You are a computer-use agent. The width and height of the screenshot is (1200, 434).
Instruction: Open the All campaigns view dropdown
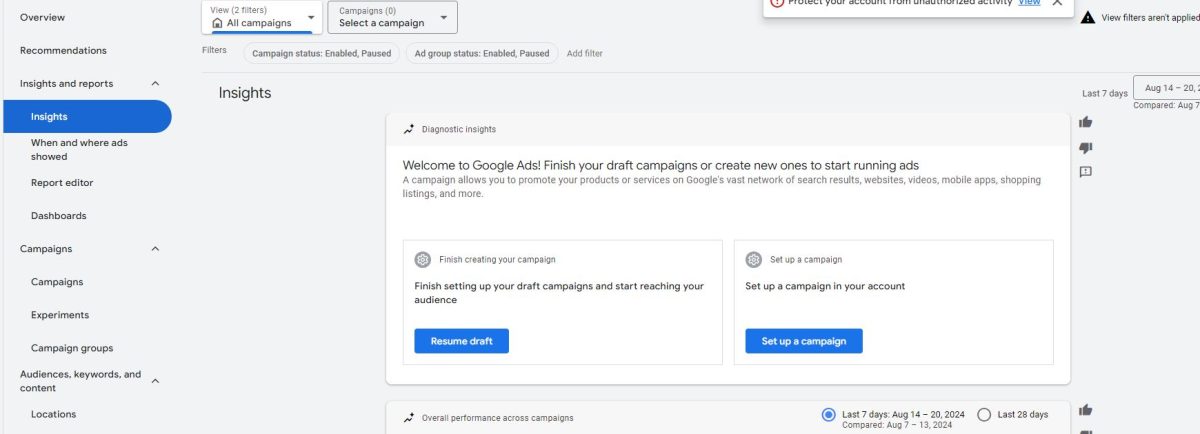point(262,17)
